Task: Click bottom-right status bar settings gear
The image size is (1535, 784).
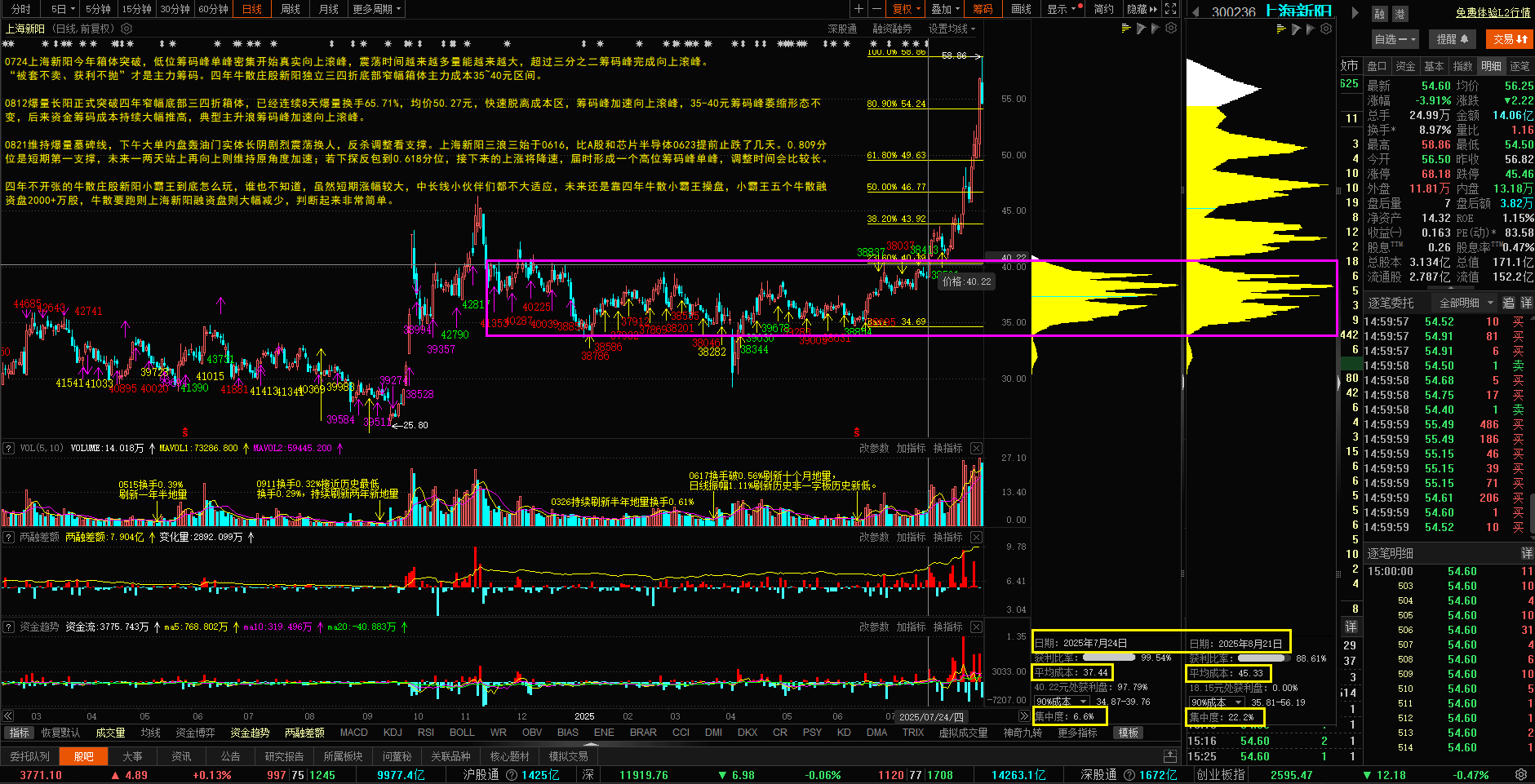Action: (1520, 774)
